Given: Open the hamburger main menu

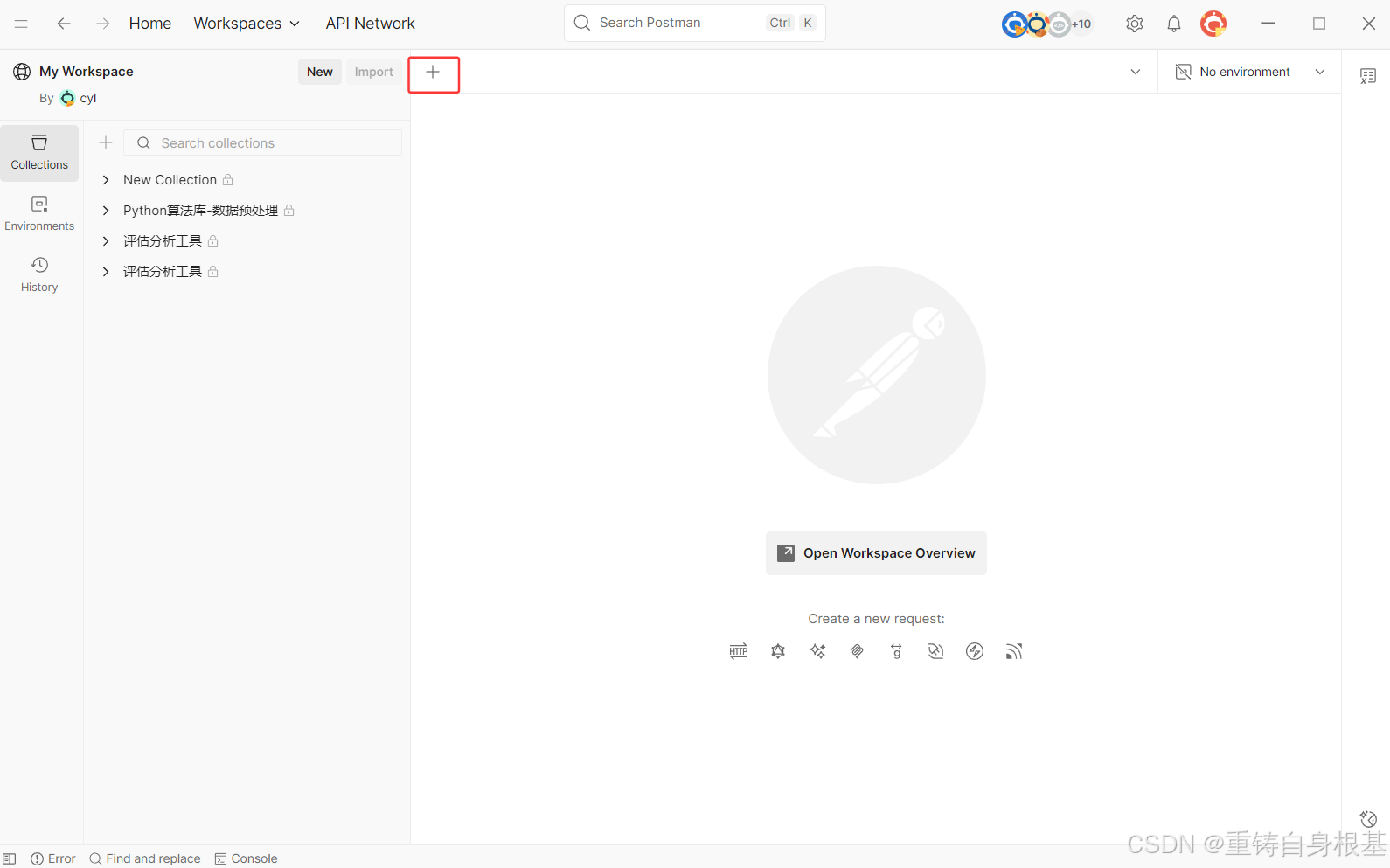Looking at the screenshot, I should [x=21, y=24].
